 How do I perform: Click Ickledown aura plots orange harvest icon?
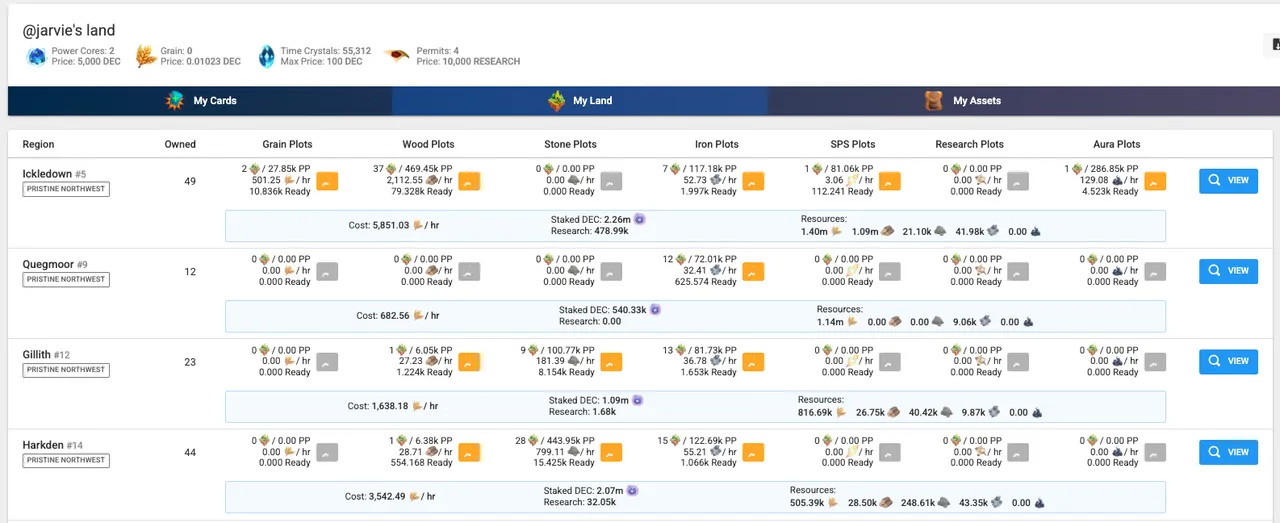point(1155,181)
